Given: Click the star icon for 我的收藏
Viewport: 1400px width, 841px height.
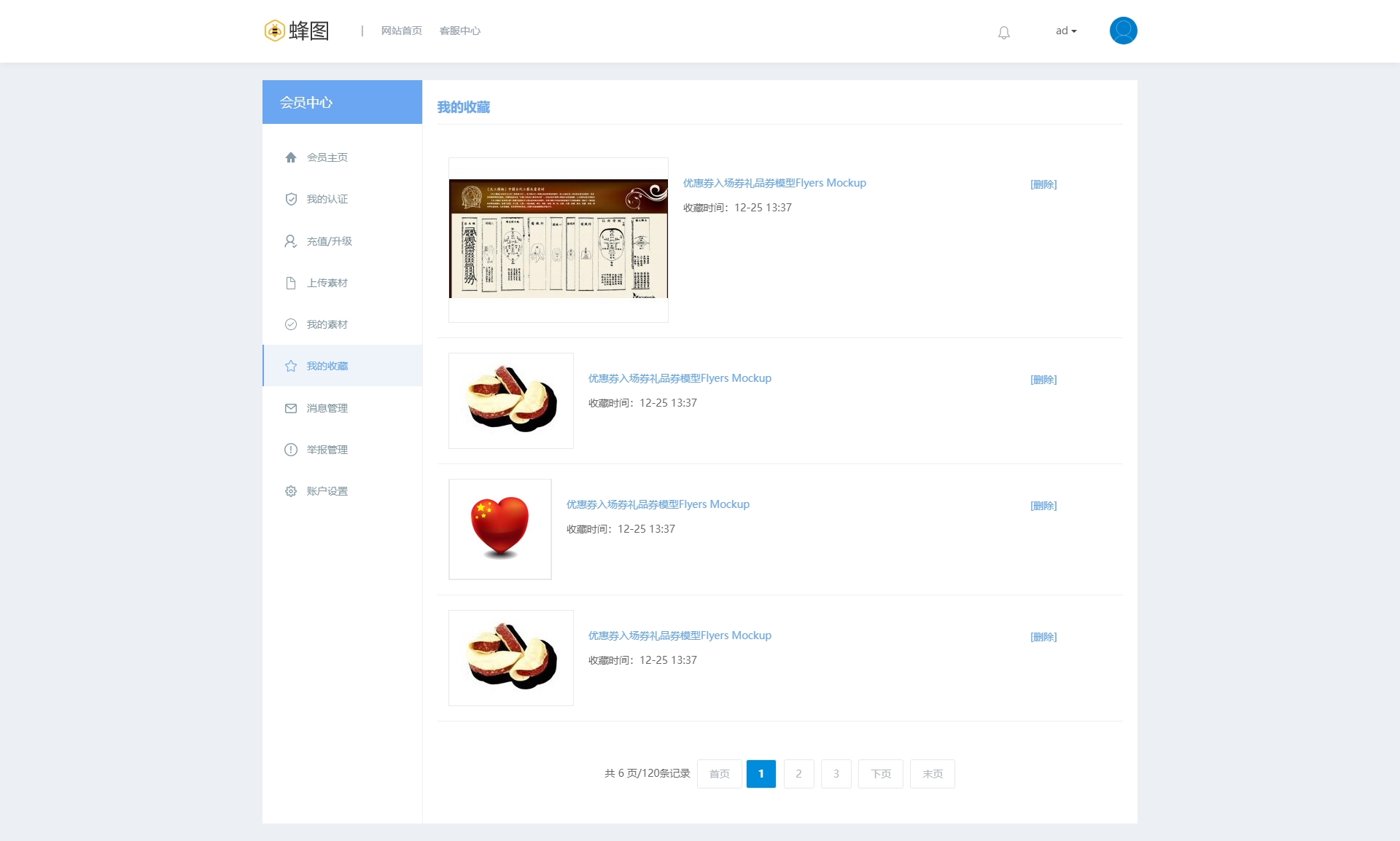Looking at the screenshot, I should (291, 366).
